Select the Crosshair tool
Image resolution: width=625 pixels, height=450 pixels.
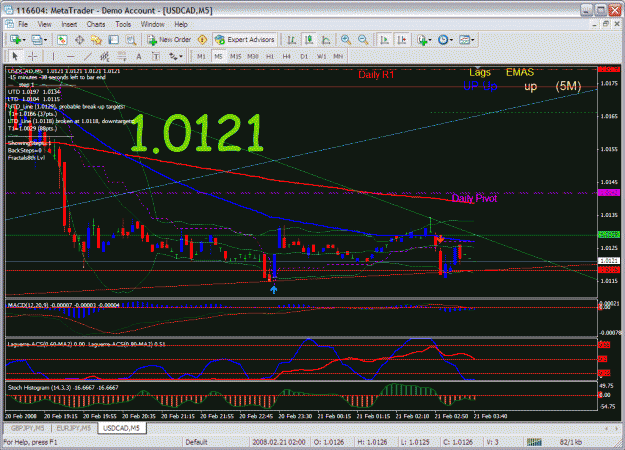tap(33, 57)
